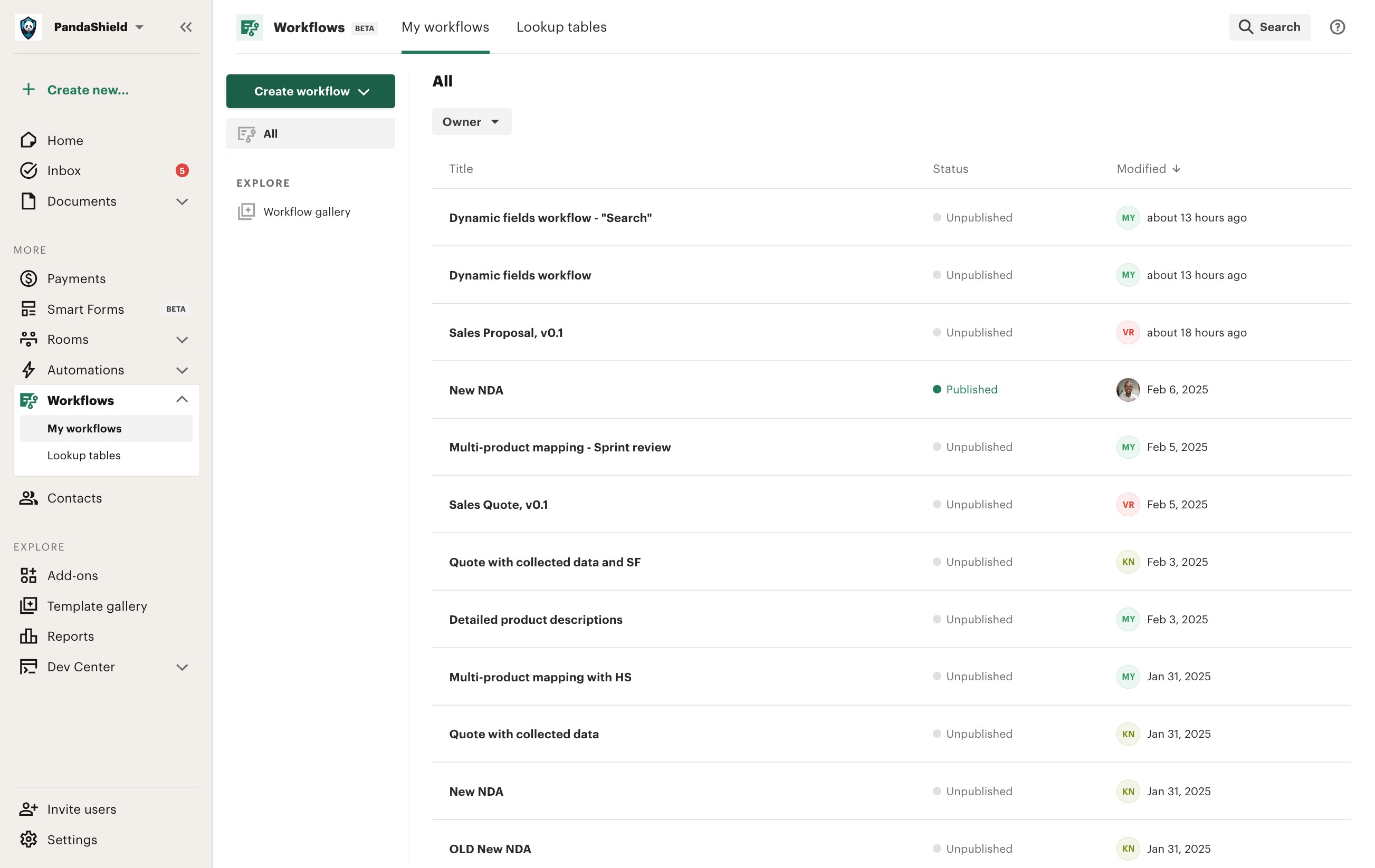The width and height of the screenshot is (1375, 868).
Task: Click the Smart Forms icon
Action: tap(28, 308)
